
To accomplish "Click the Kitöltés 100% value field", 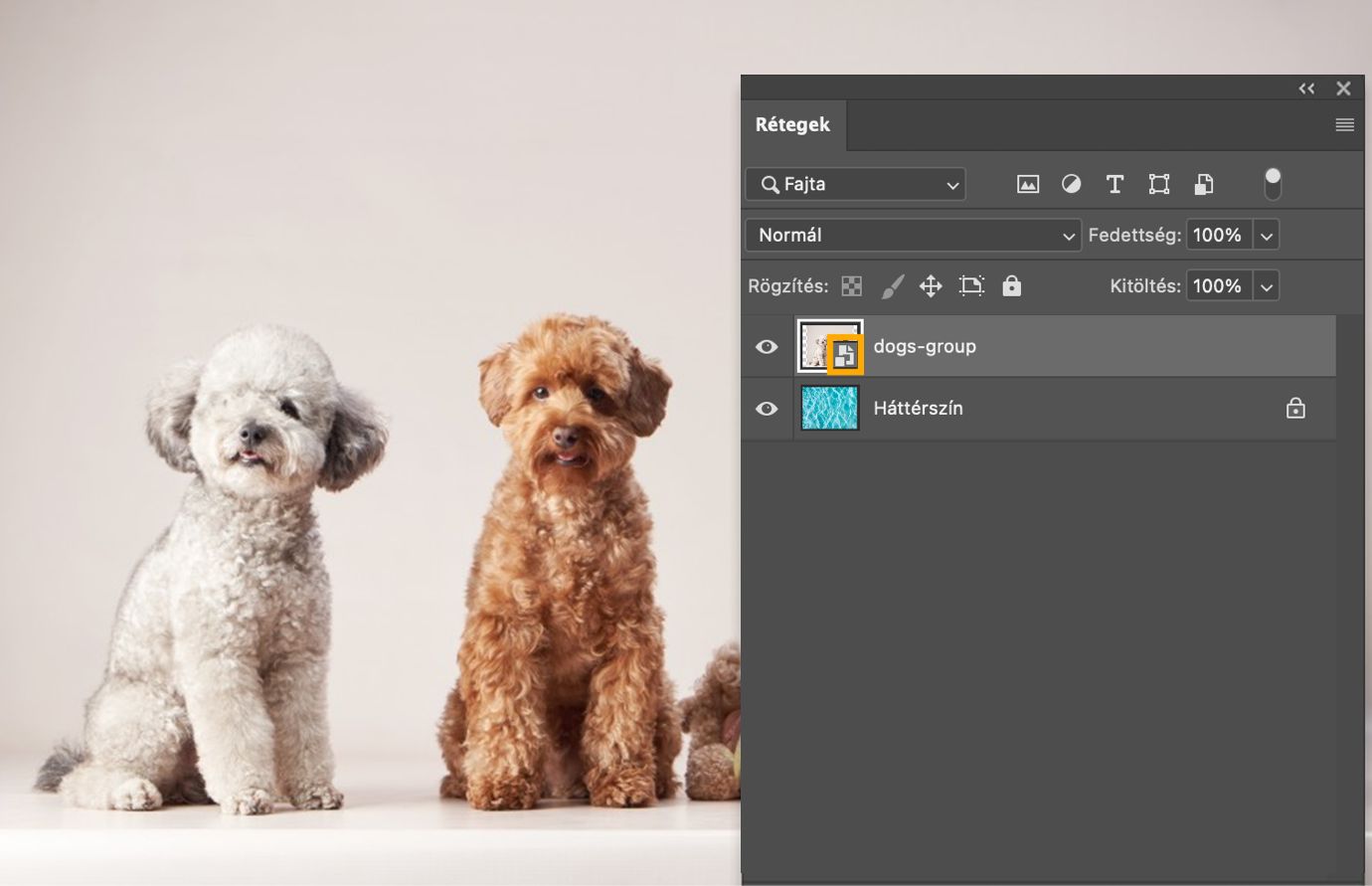I will 1219,286.
